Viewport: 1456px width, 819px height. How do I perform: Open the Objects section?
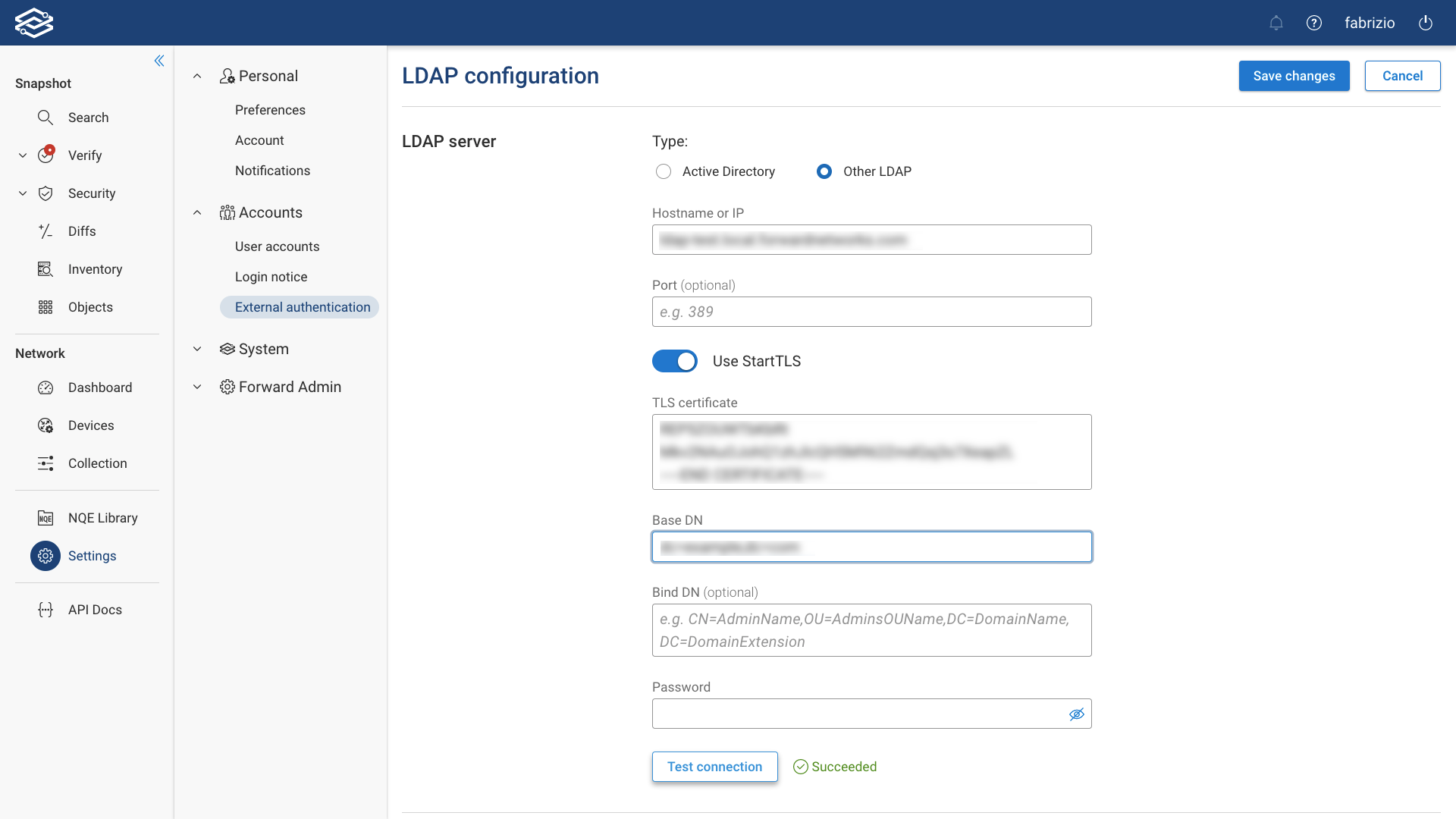click(x=90, y=307)
